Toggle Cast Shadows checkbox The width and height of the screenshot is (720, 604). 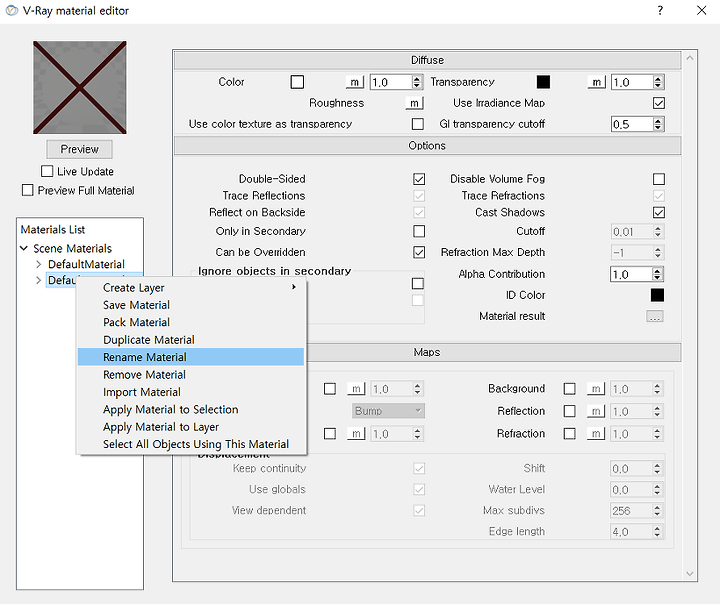tap(658, 212)
